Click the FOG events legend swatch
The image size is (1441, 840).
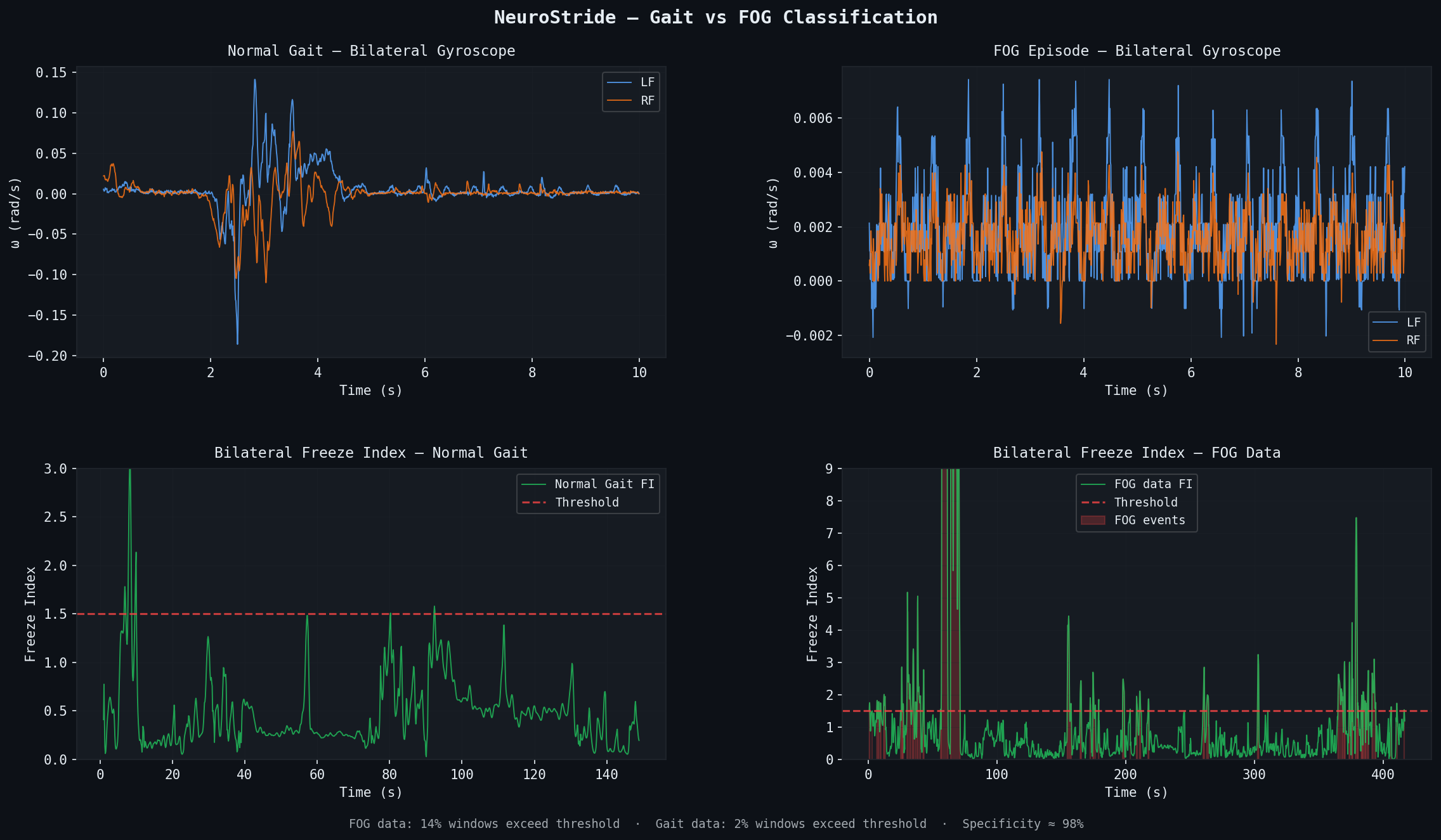click(x=1093, y=520)
